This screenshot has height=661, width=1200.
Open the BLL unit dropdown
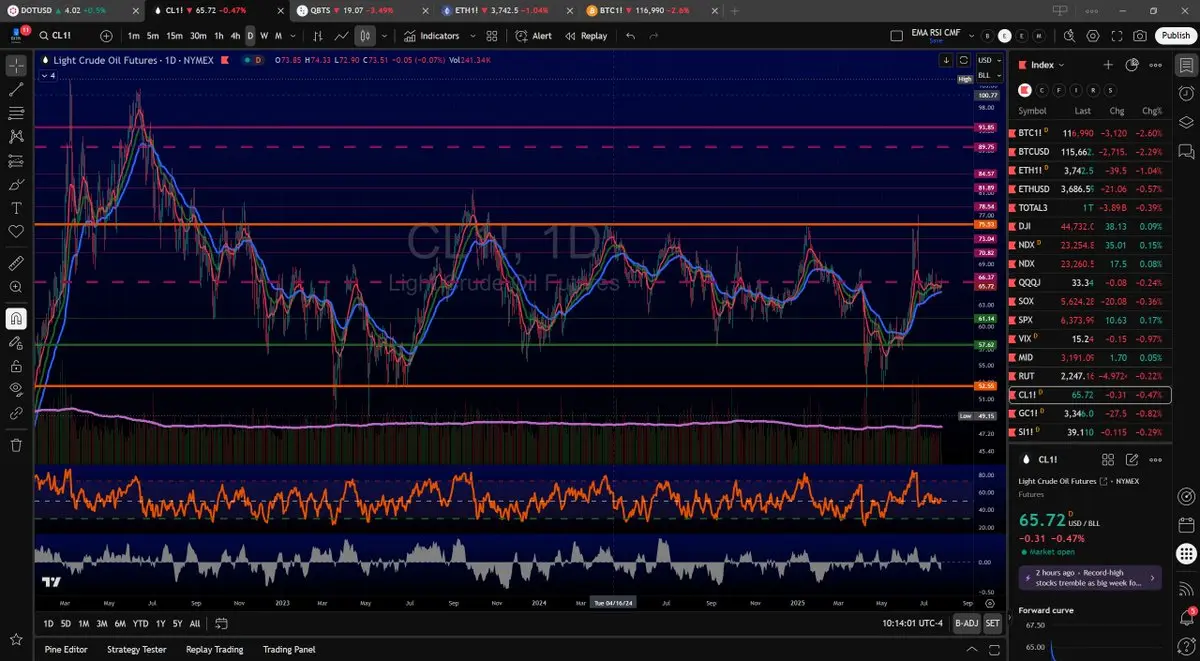point(988,75)
